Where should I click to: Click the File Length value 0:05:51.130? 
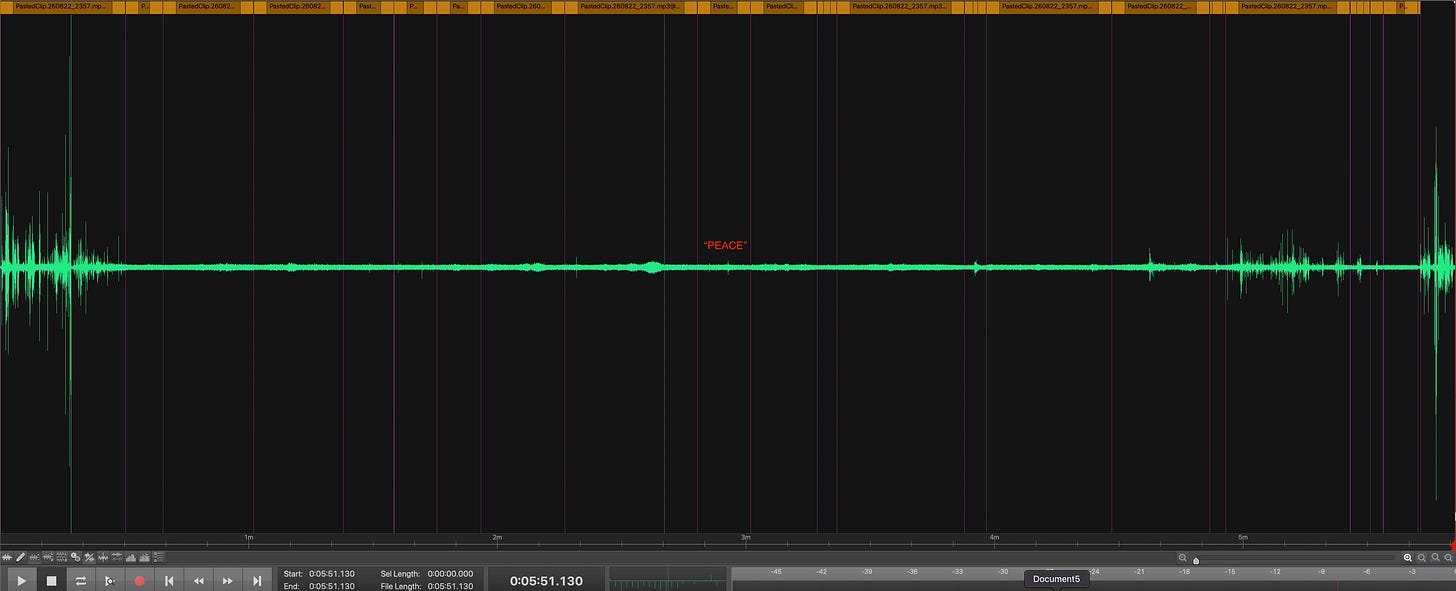(449, 586)
